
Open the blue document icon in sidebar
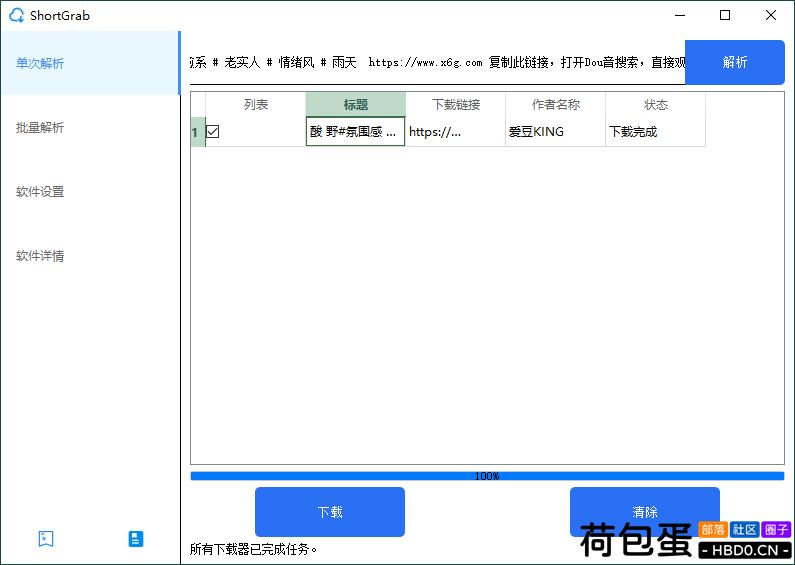click(136, 539)
